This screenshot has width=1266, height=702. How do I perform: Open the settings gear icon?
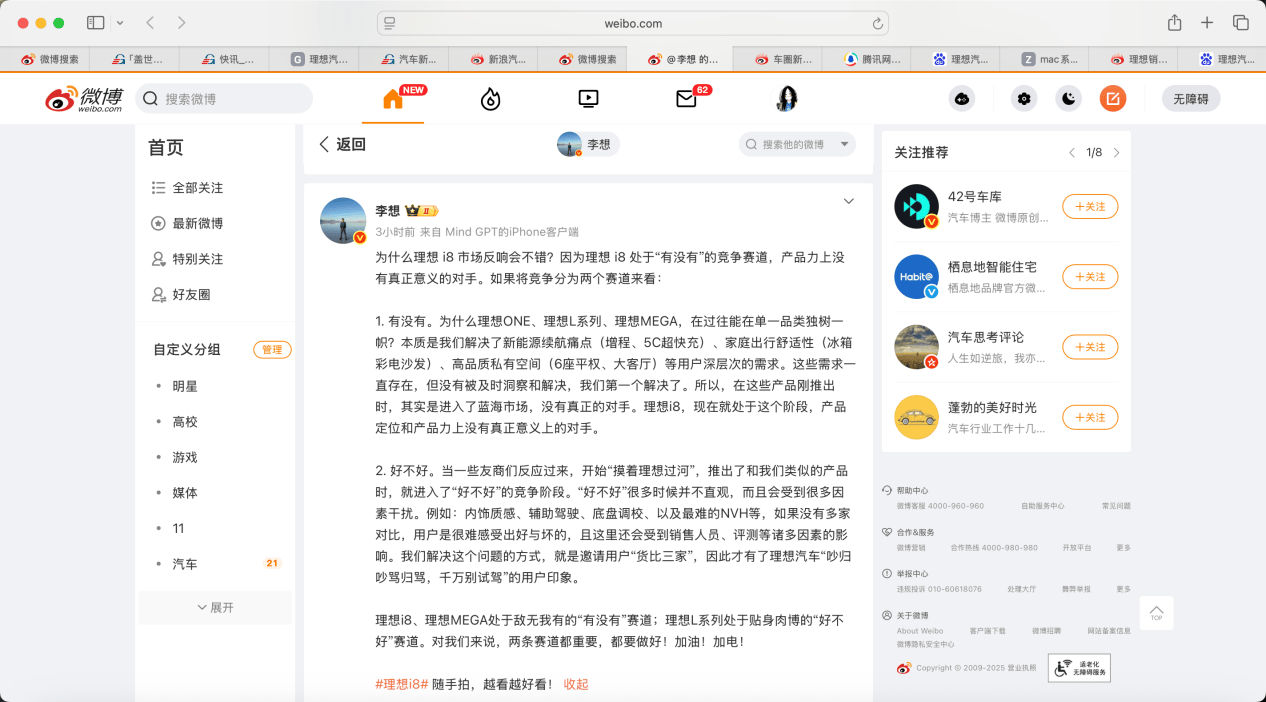point(1023,98)
